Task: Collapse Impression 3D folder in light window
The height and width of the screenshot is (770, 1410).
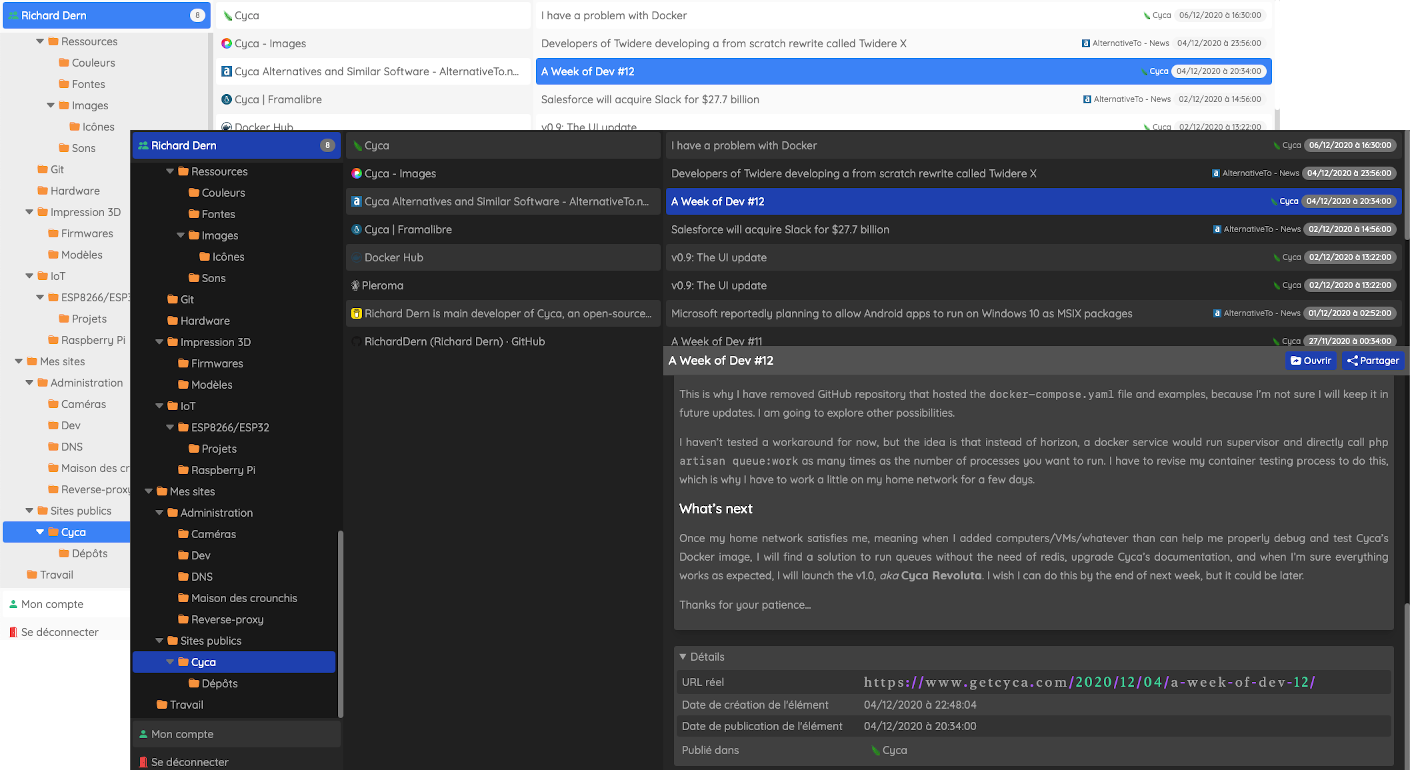Action: coord(29,212)
